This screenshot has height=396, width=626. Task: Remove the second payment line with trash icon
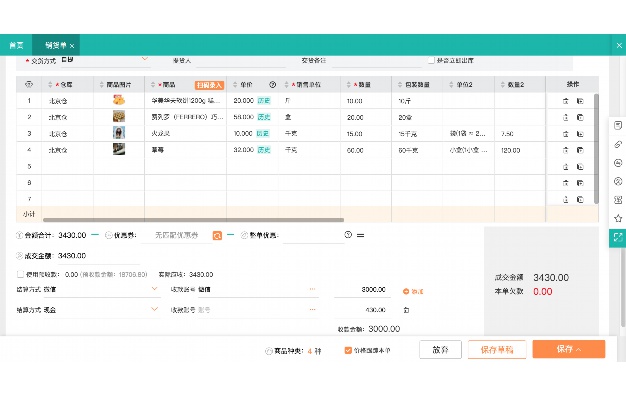406,310
